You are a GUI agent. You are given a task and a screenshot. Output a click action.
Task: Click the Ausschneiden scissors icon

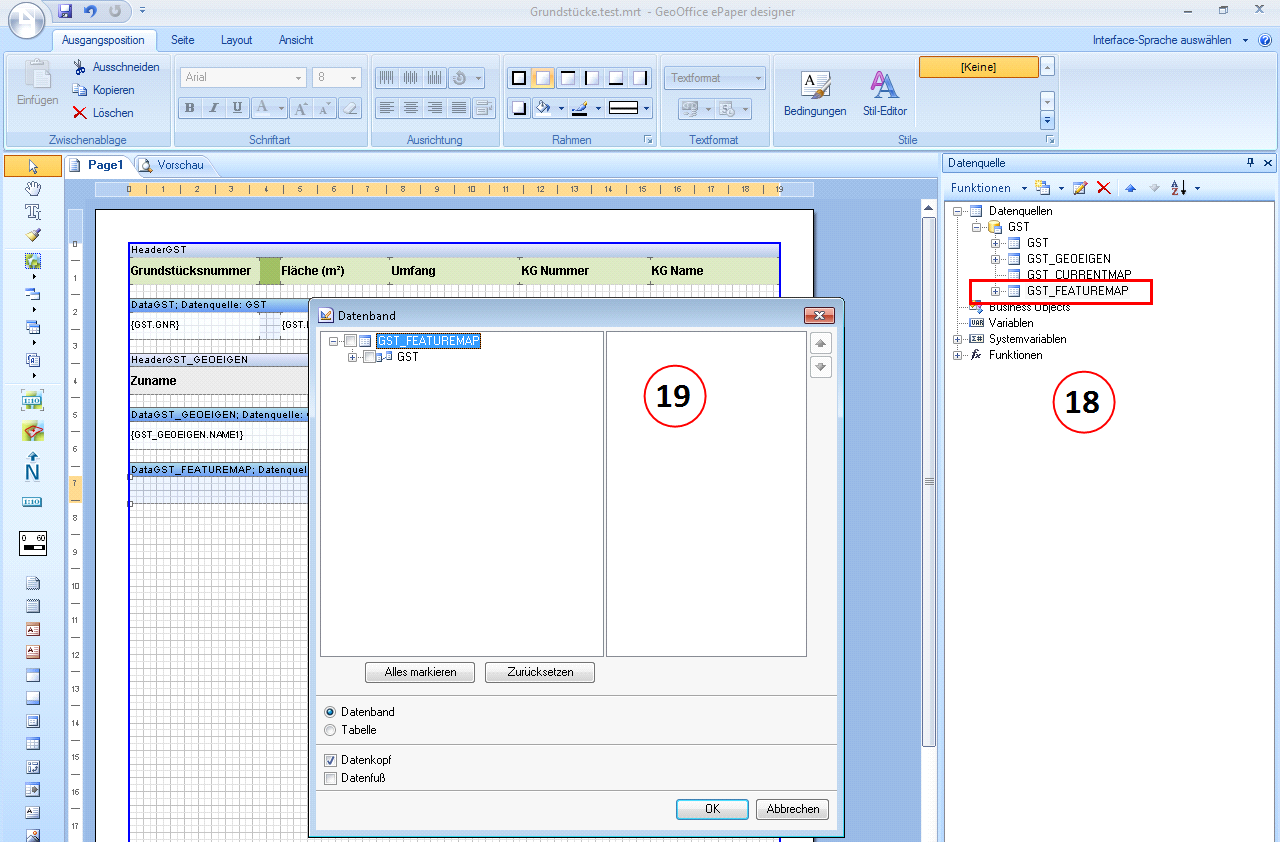(x=80, y=67)
